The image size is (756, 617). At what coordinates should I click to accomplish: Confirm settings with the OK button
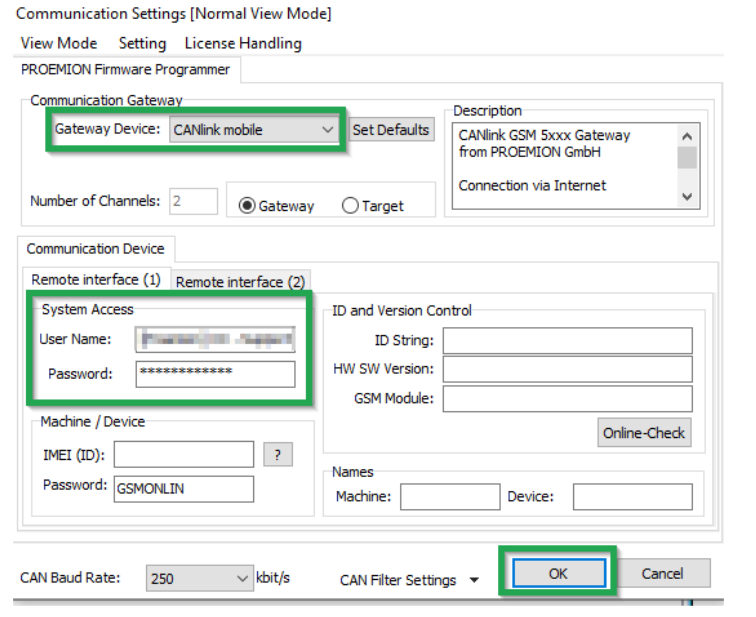tap(559, 574)
